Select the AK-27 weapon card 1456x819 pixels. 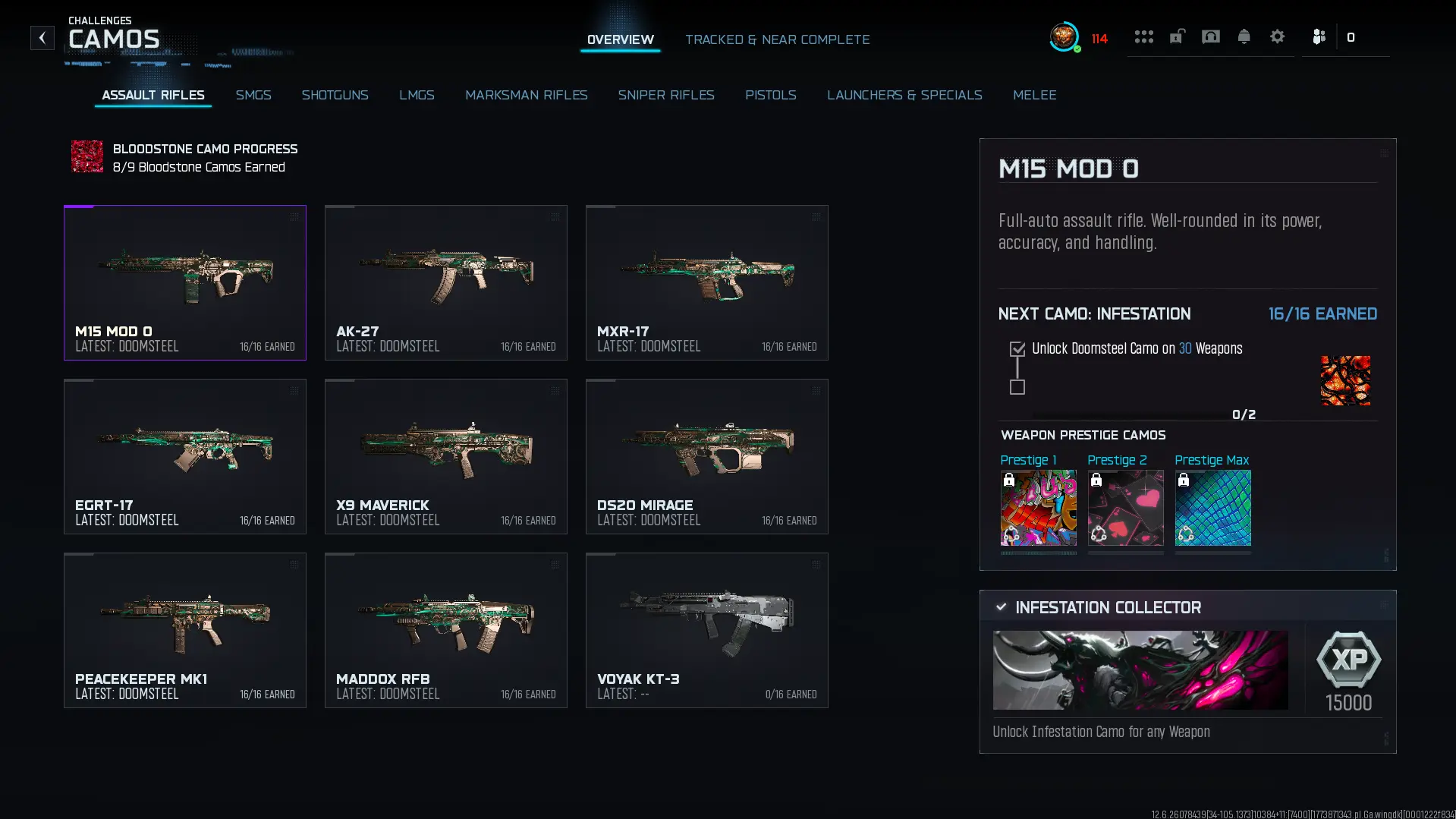[x=445, y=282]
